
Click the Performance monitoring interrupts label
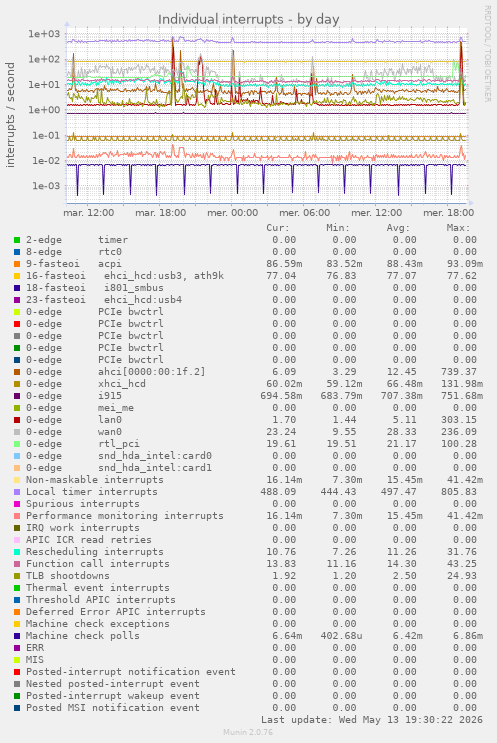pos(125,516)
